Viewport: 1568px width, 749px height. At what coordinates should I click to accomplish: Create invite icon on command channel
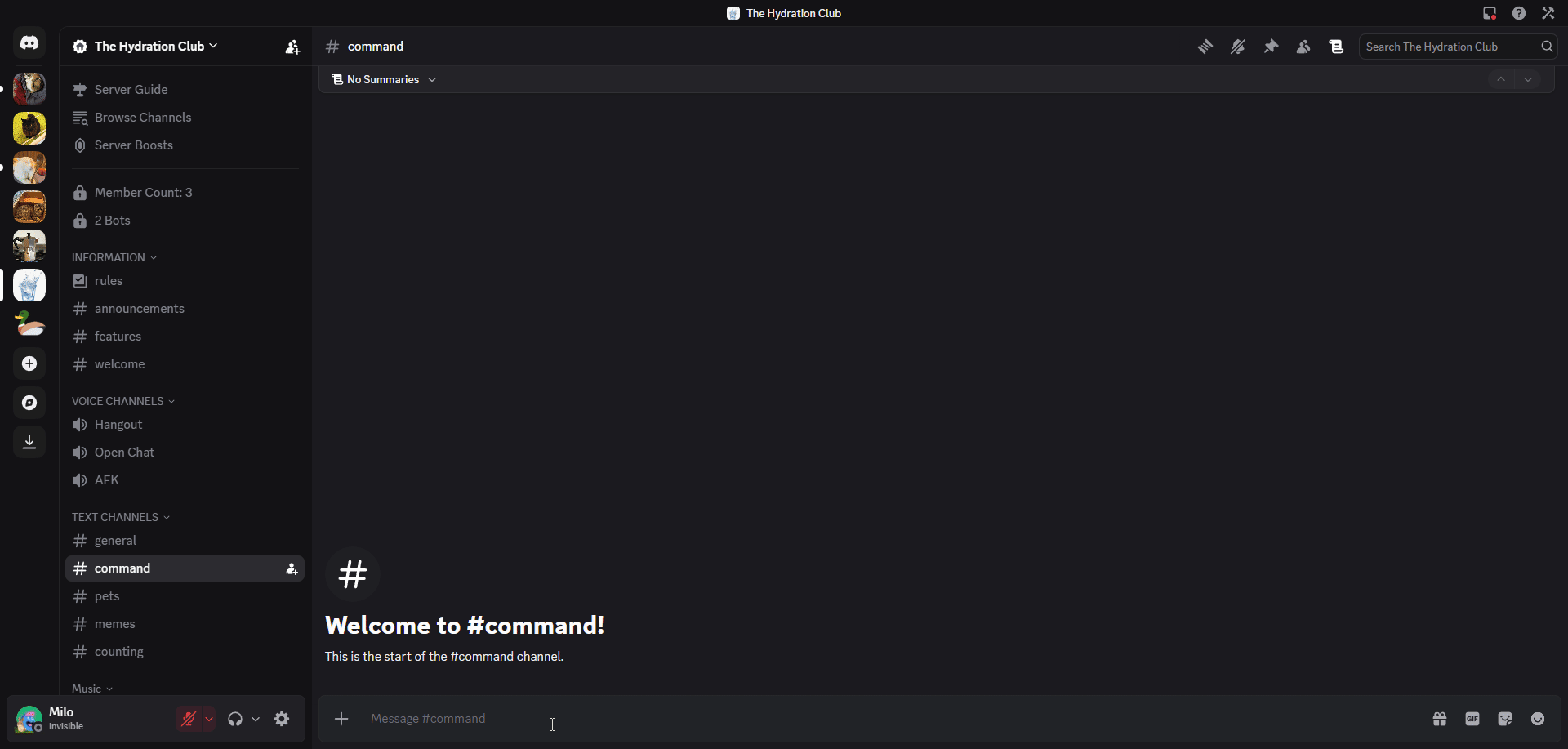pos(292,569)
